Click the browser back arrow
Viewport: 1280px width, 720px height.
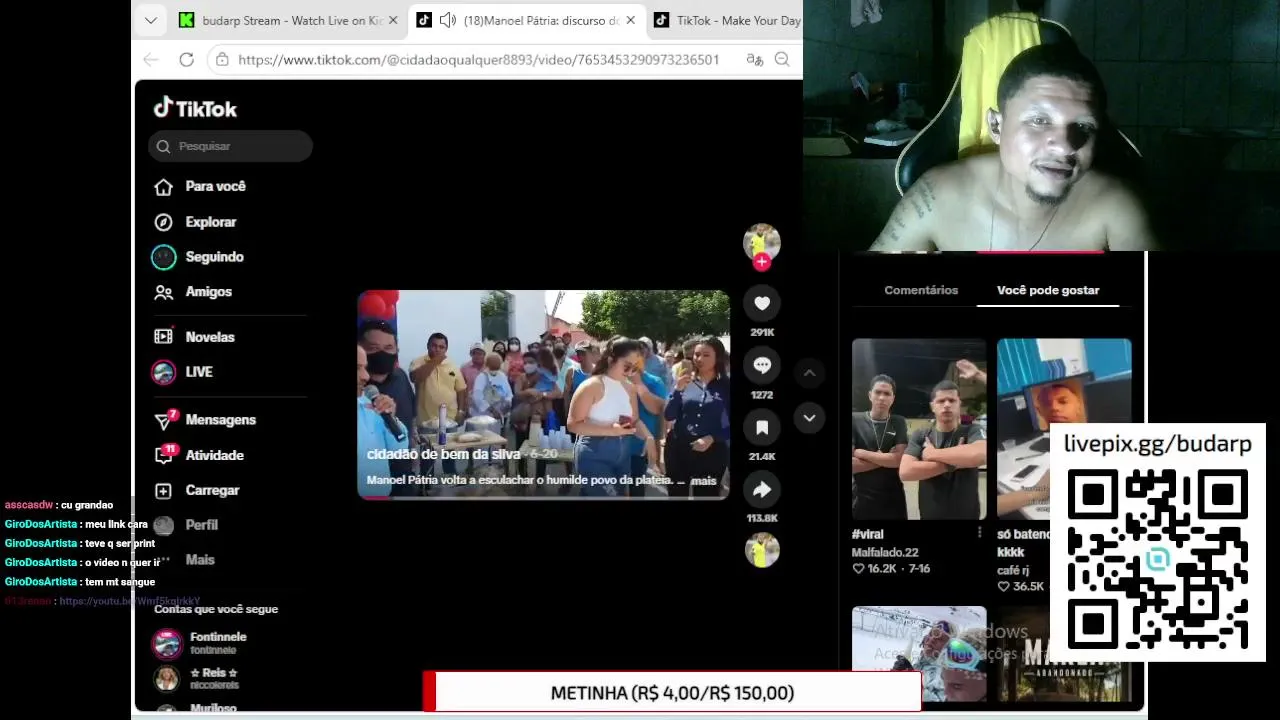[x=151, y=60]
